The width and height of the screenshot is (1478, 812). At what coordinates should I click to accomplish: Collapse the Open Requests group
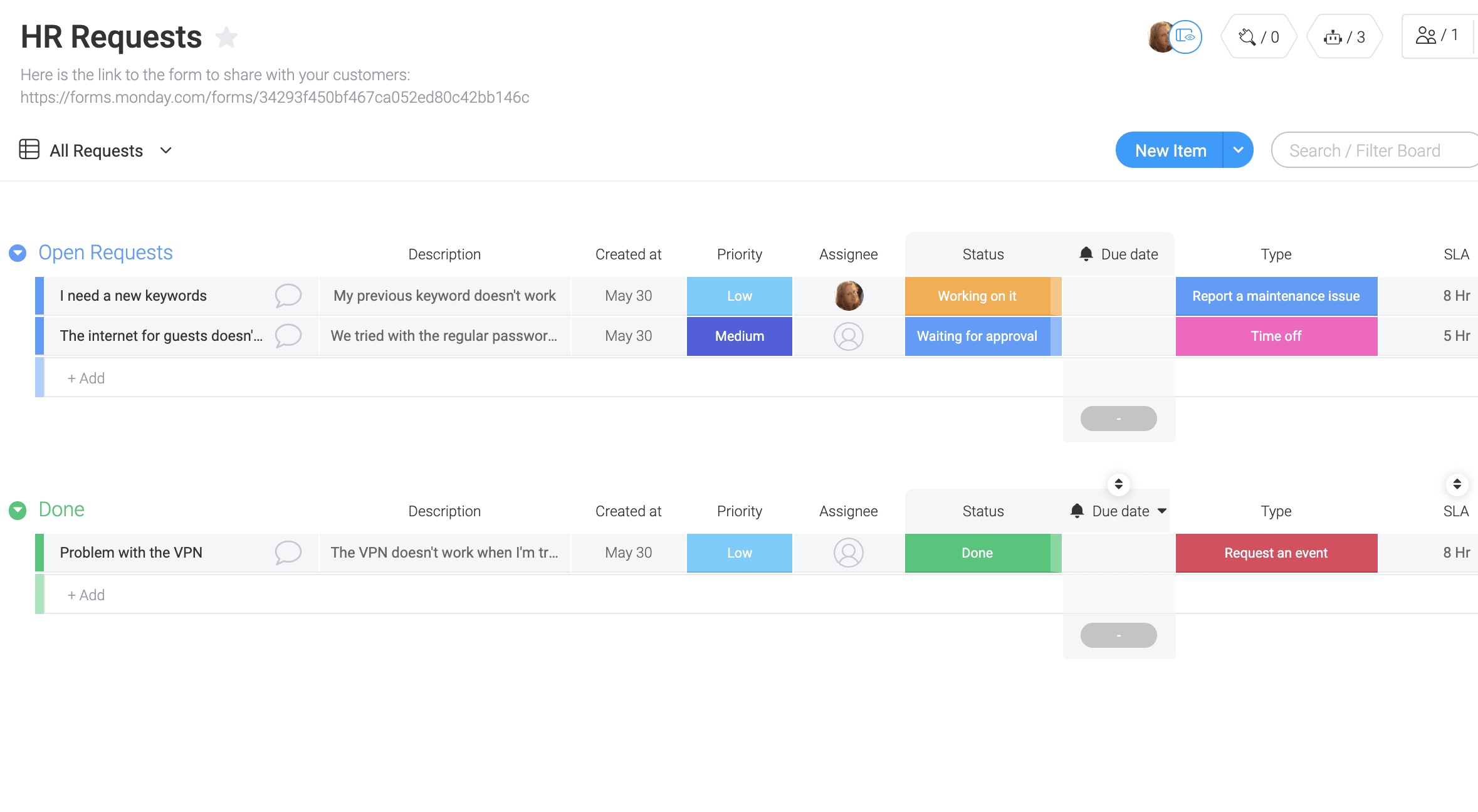[x=17, y=252]
